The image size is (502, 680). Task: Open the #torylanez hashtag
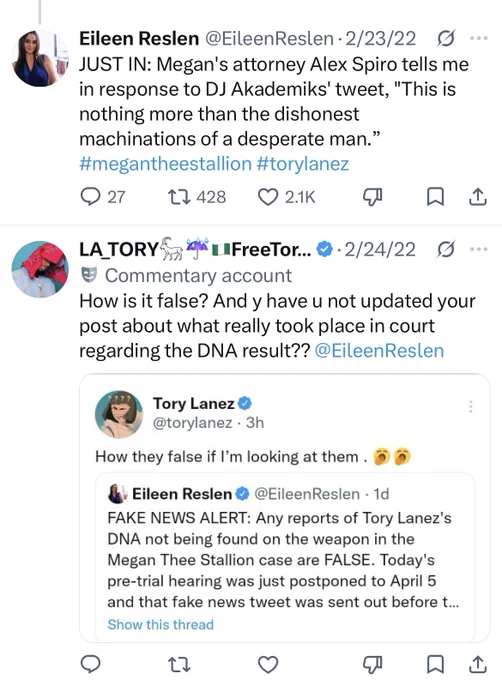point(303,164)
